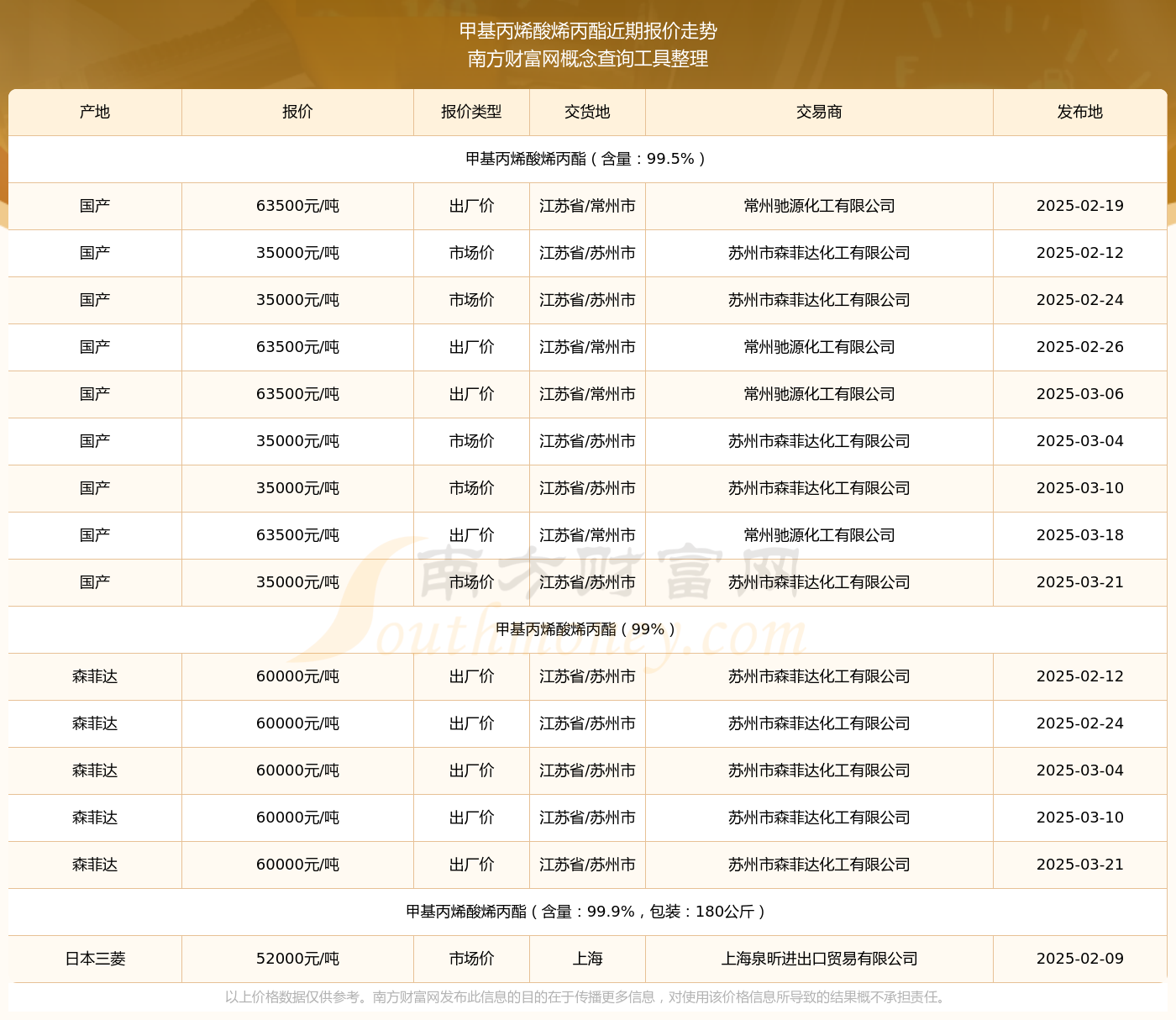
Task: Select 35000元/吨 in the 2025-02-12 row
Action: tap(297, 253)
